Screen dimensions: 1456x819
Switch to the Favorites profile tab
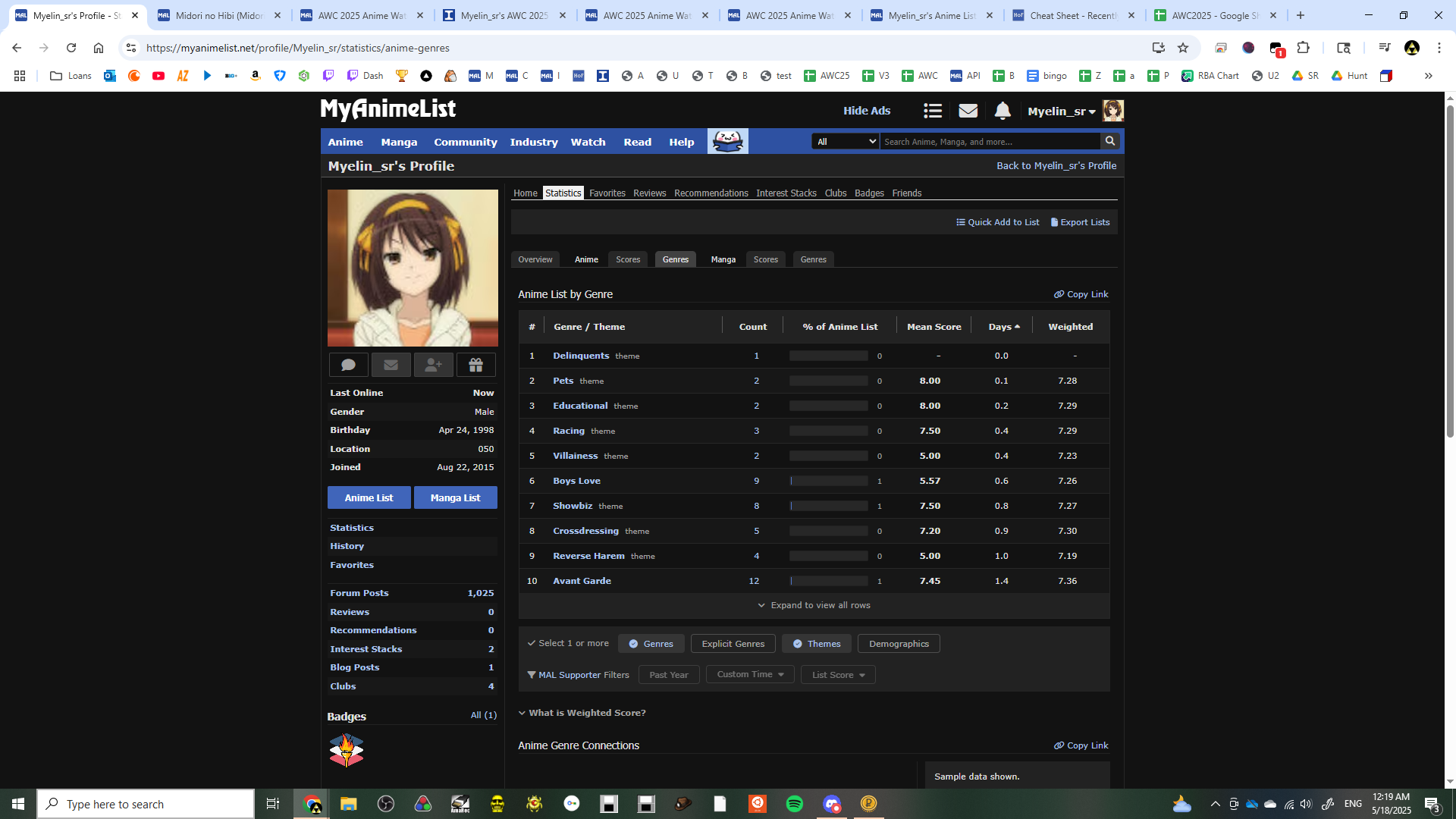point(607,193)
